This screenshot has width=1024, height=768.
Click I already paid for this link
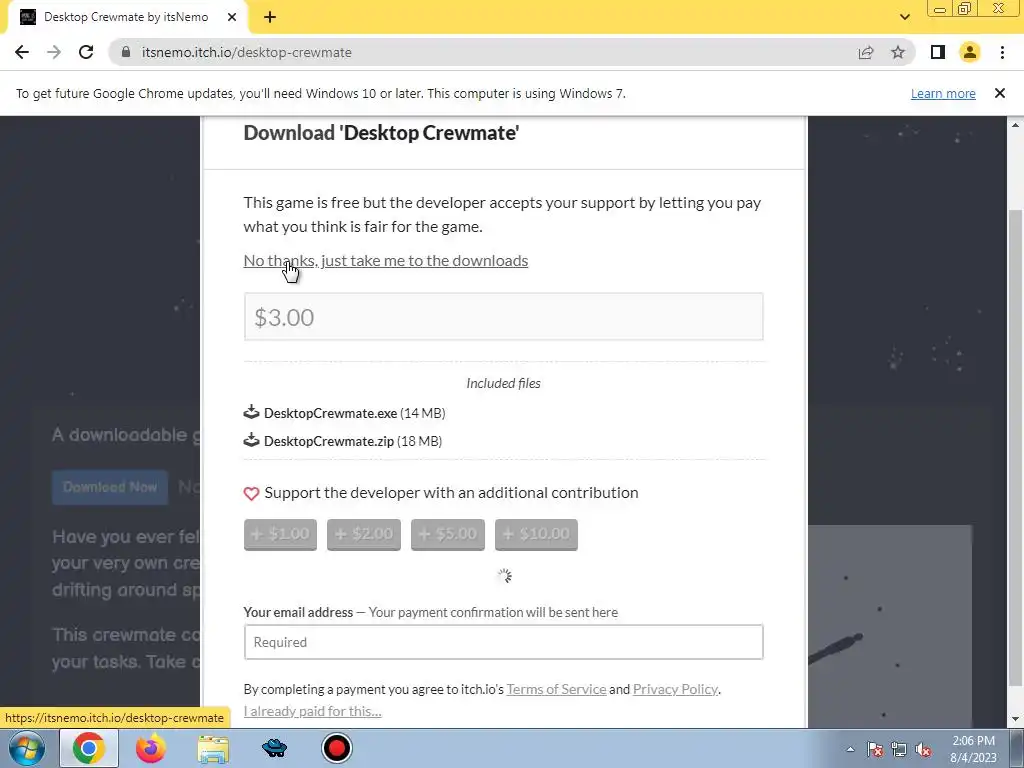tap(312, 711)
